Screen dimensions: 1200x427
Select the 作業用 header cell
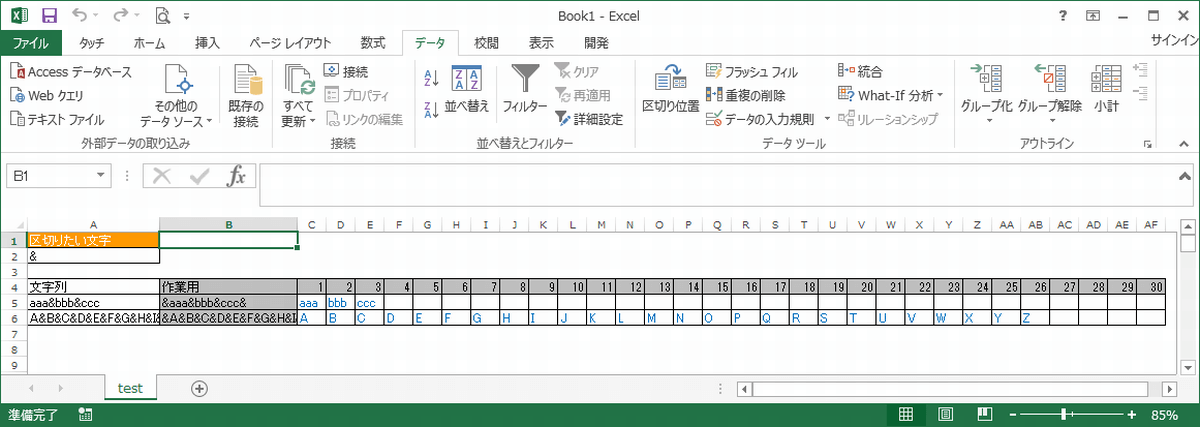[x=229, y=287]
